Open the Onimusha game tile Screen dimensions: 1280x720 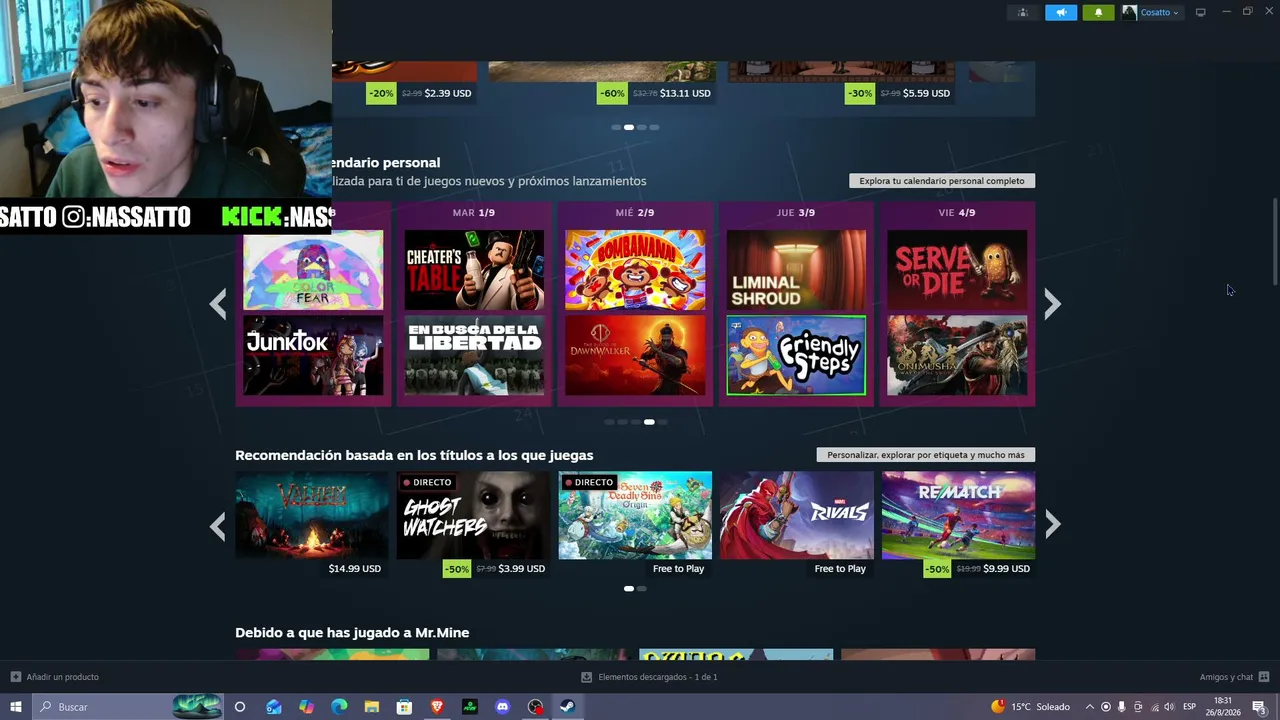[957, 355]
